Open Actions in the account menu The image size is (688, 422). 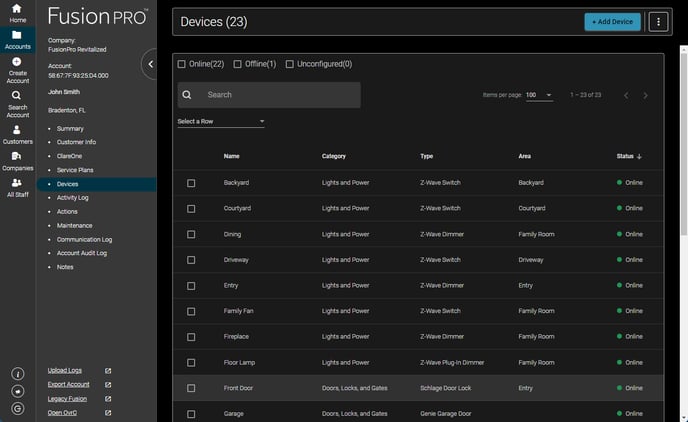[67, 211]
